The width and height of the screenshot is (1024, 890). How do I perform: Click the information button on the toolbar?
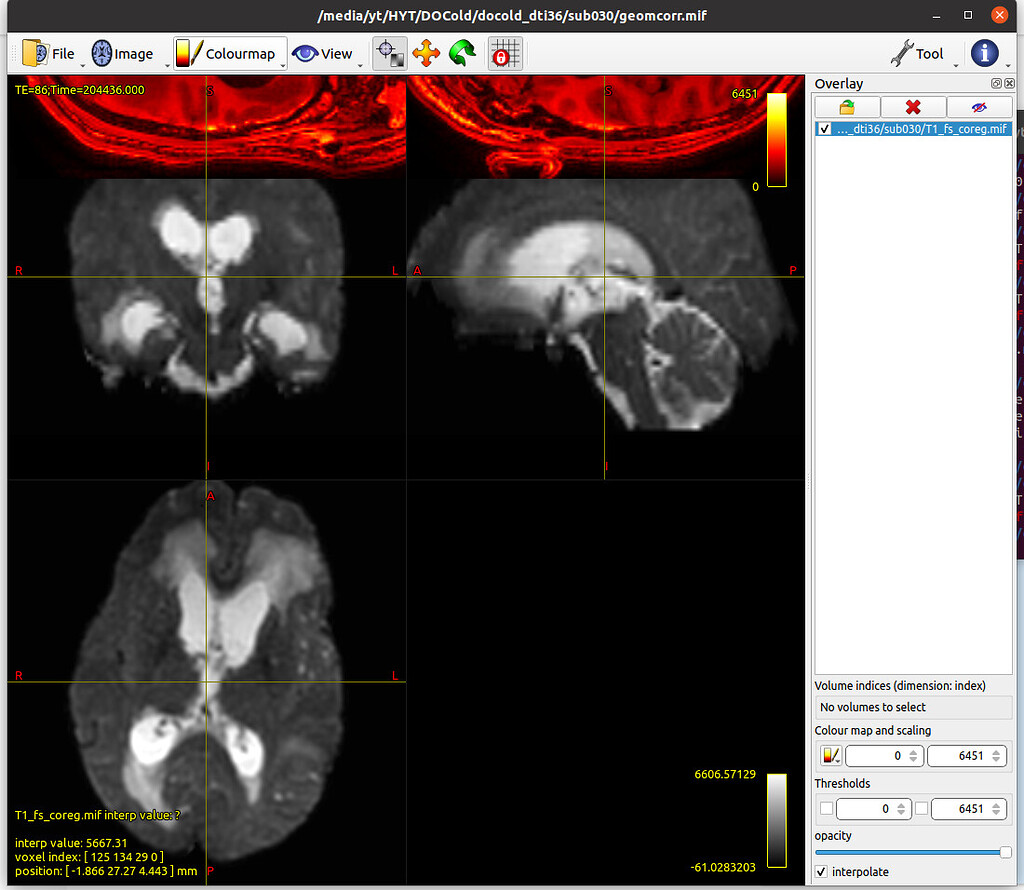tap(986, 53)
